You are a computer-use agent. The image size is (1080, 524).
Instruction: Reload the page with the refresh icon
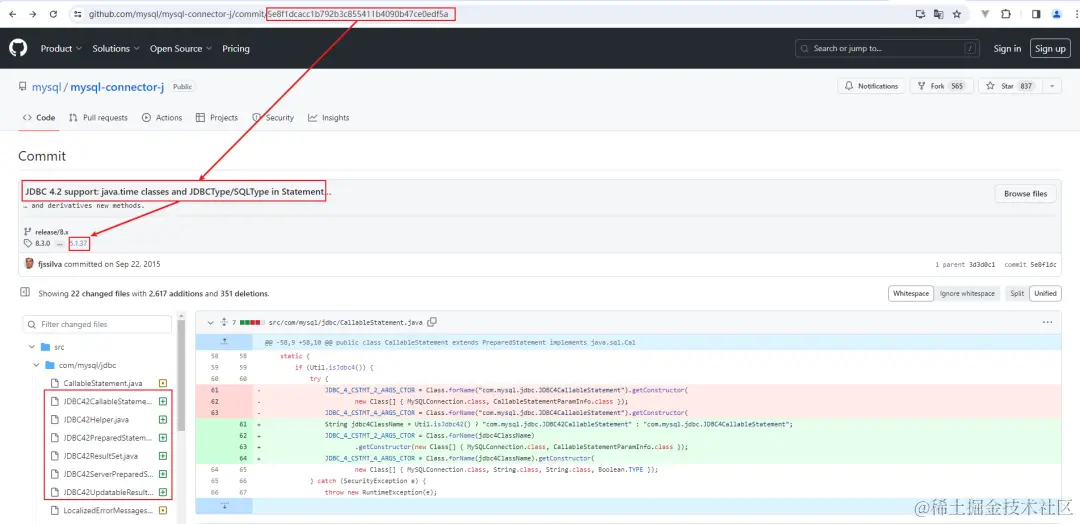click(53, 14)
